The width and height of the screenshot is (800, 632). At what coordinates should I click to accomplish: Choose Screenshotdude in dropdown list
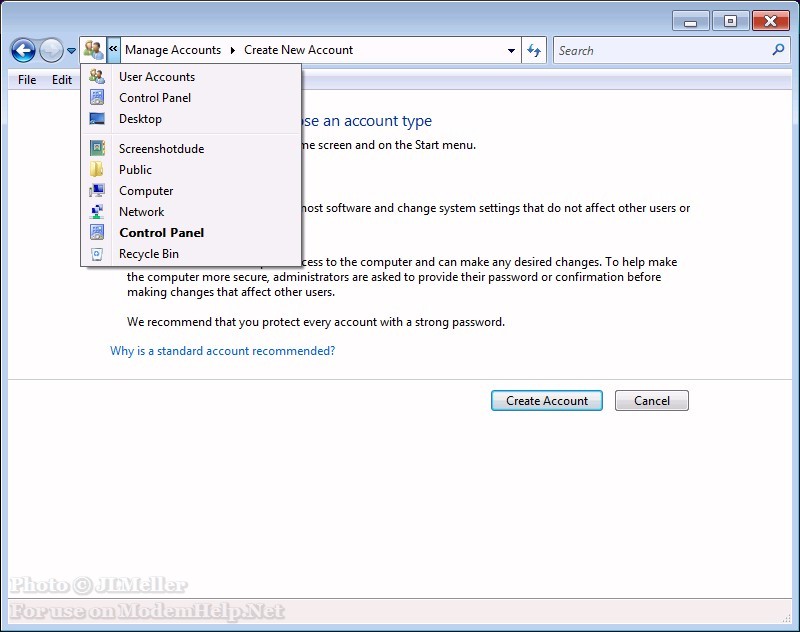tap(191, 148)
